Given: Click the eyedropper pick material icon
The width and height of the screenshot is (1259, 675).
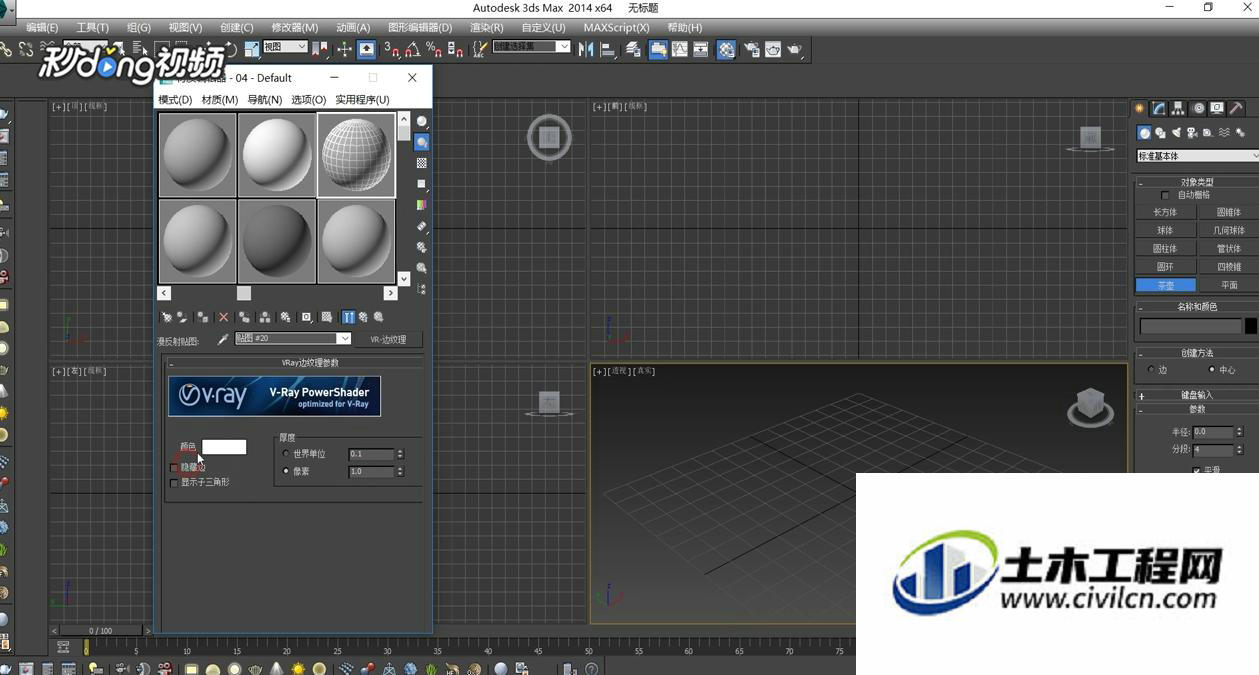Looking at the screenshot, I should tap(223, 339).
